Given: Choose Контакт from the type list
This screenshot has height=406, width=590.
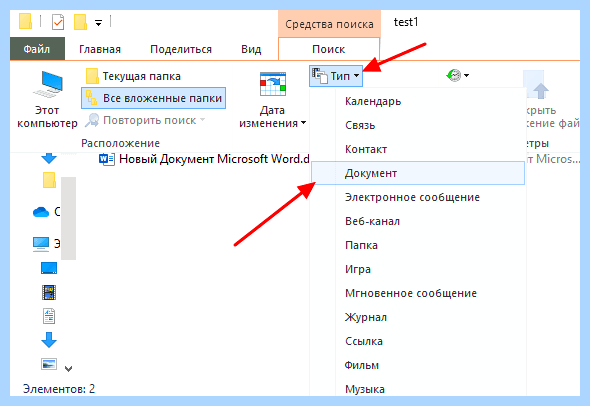Looking at the screenshot, I should coord(417,149).
